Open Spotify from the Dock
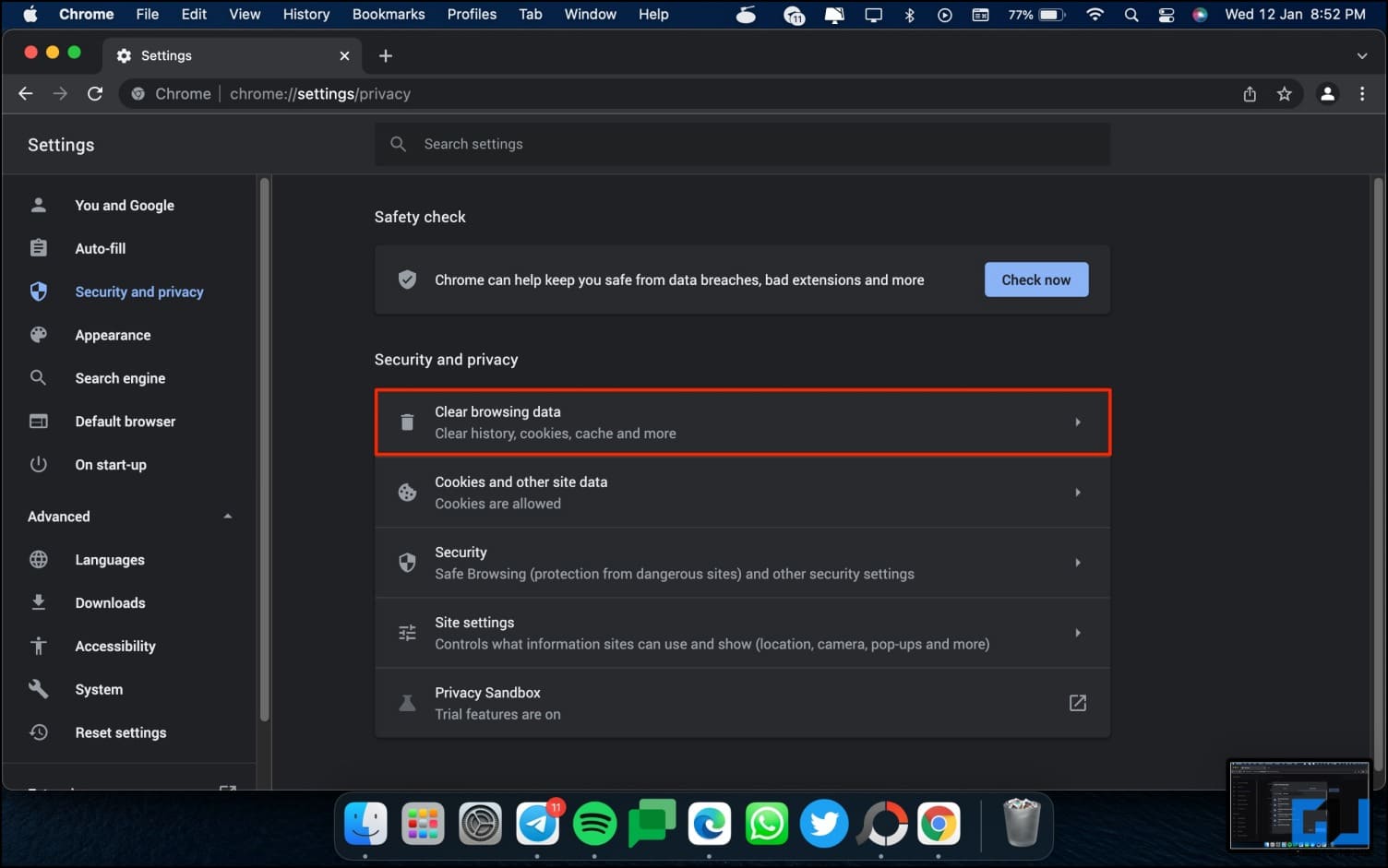1388x868 pixels. pyautogui.click(x=595, y=824)
